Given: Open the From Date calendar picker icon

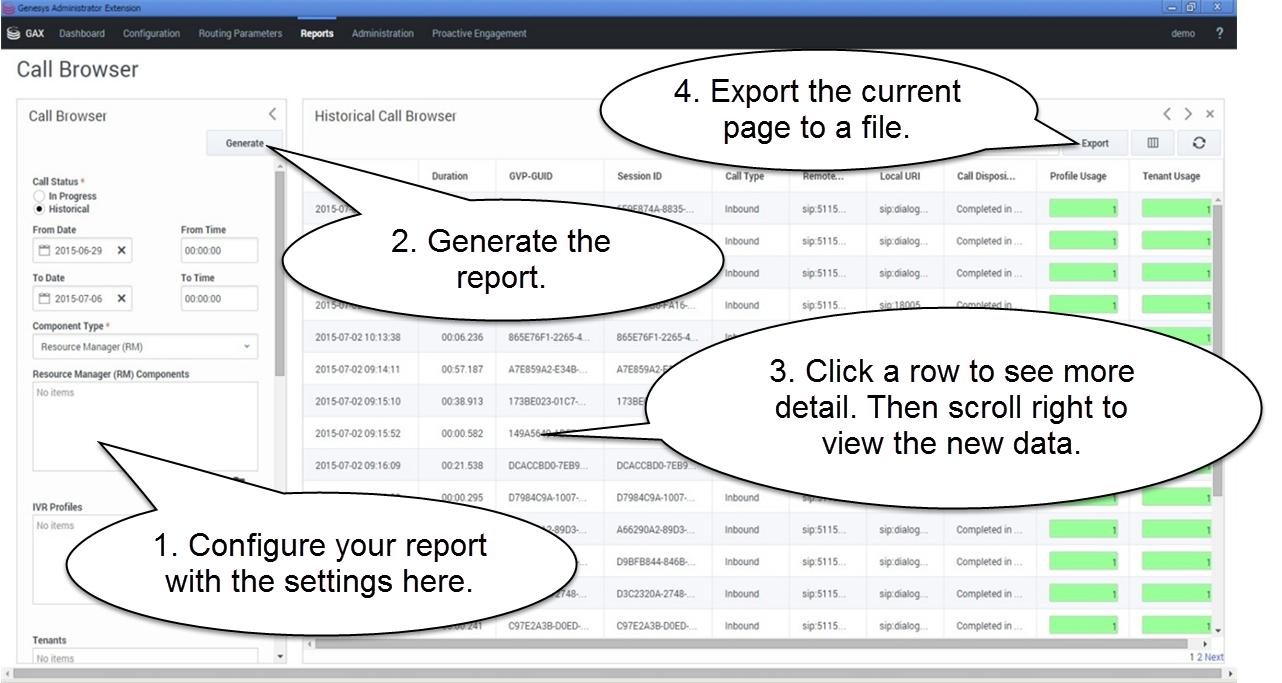Looking at the screenshot, I should 44,251.
